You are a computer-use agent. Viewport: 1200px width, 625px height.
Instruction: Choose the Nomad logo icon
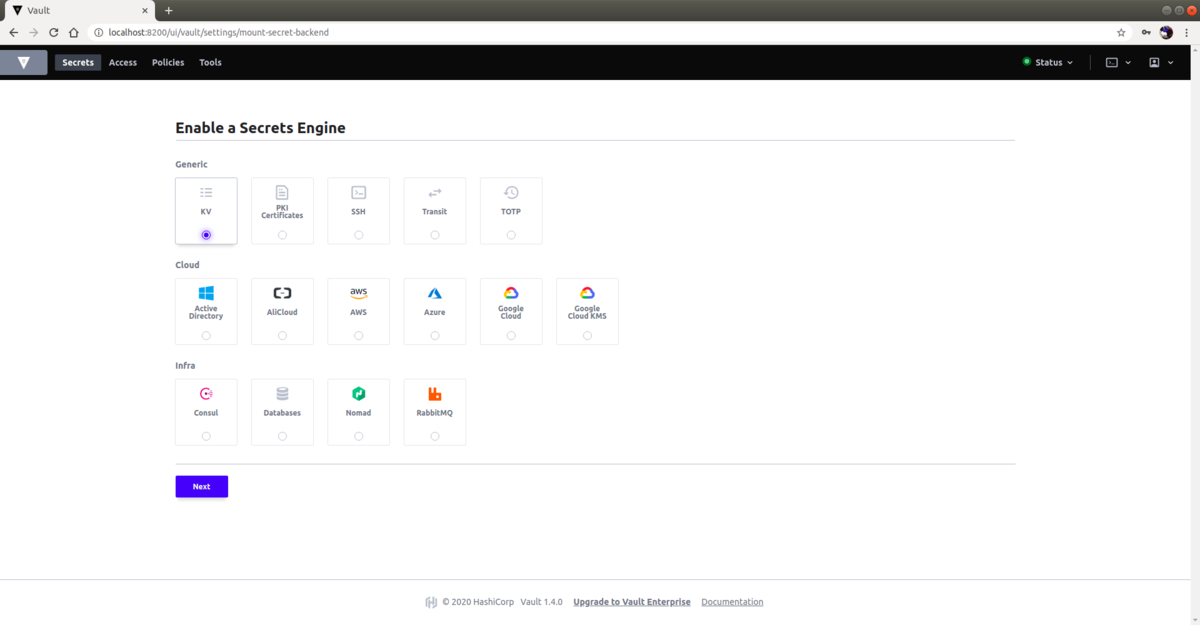[358, 394]
